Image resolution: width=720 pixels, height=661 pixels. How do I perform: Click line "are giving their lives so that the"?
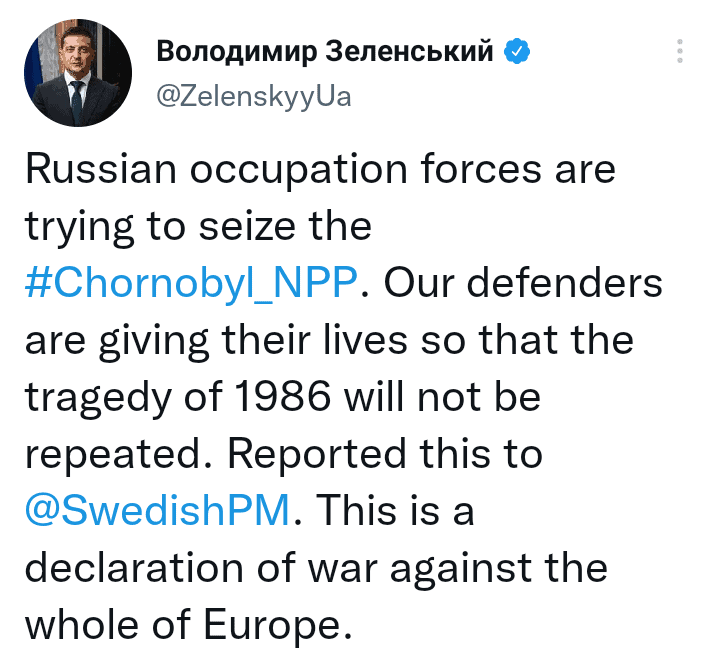(x=329, y=341)
